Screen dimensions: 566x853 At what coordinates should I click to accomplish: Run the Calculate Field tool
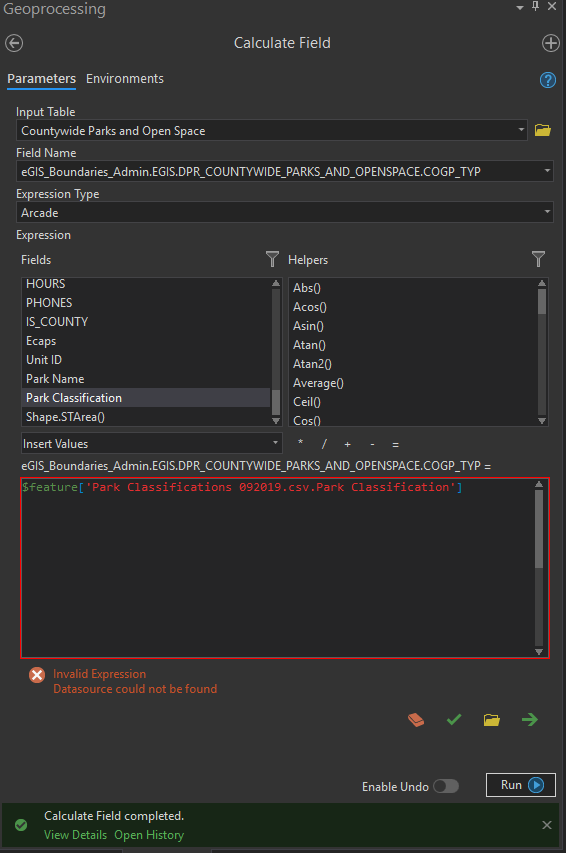pyautogui.click(x=521, y=785)
